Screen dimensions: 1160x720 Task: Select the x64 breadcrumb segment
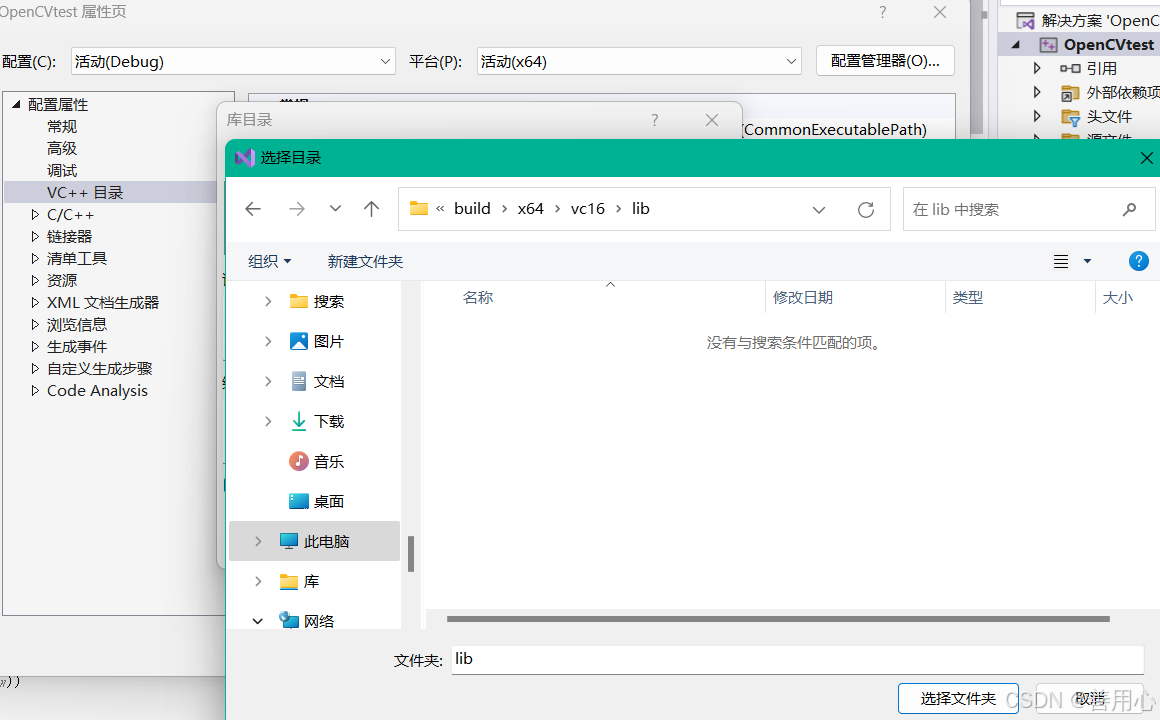[530, 209]
